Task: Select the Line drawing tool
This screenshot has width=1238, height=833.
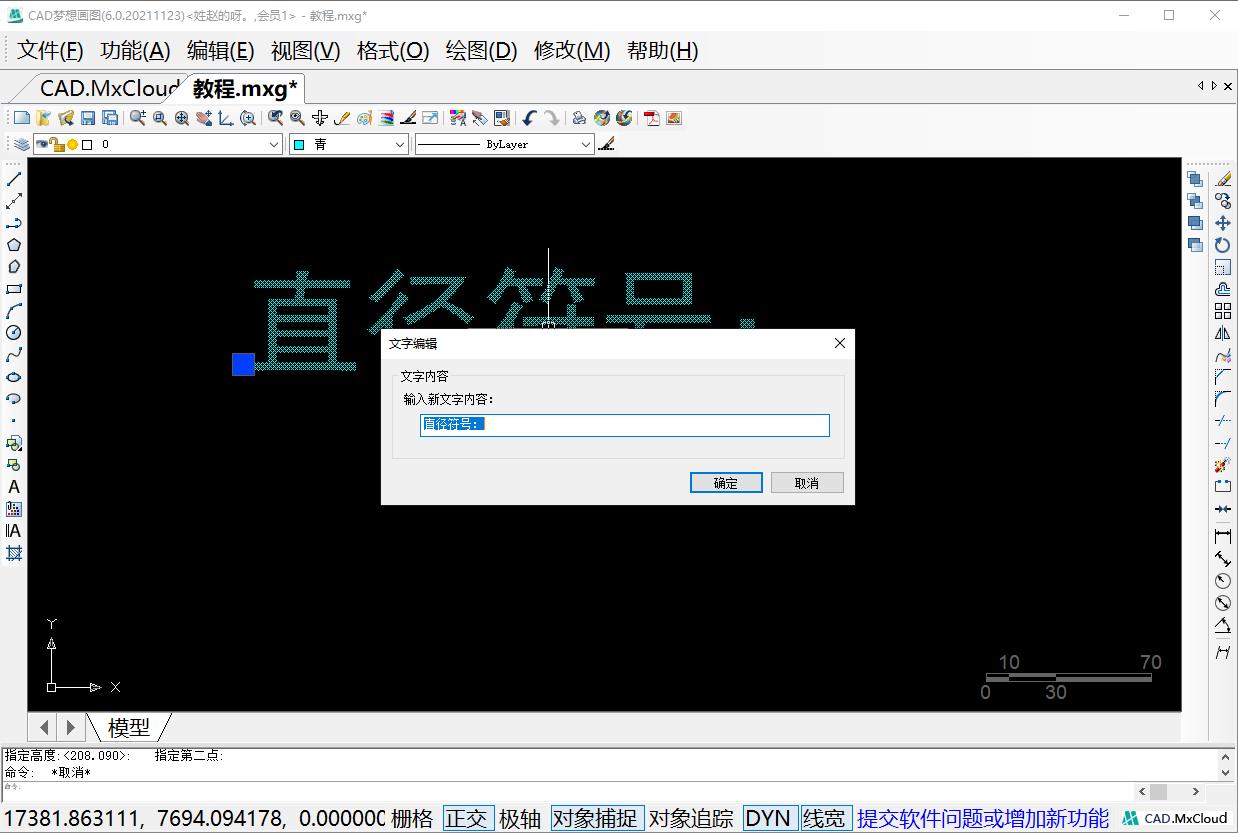Action: tap(14, 179)
